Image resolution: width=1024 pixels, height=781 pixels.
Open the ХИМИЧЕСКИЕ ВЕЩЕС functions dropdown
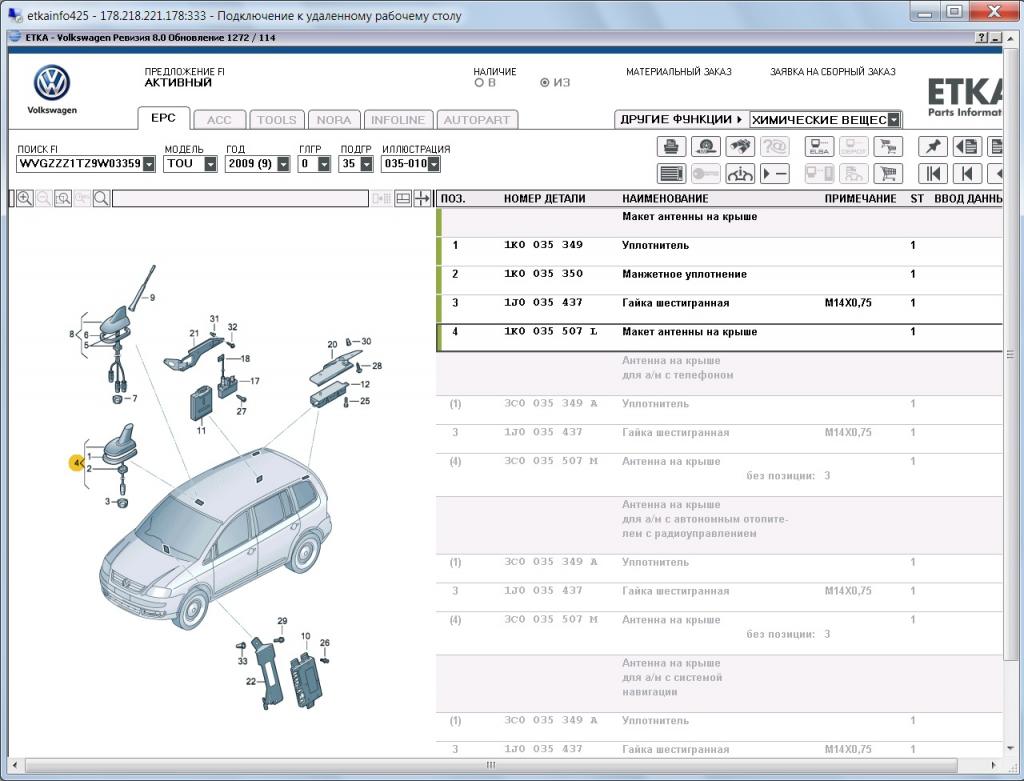(x=894, y=120)
